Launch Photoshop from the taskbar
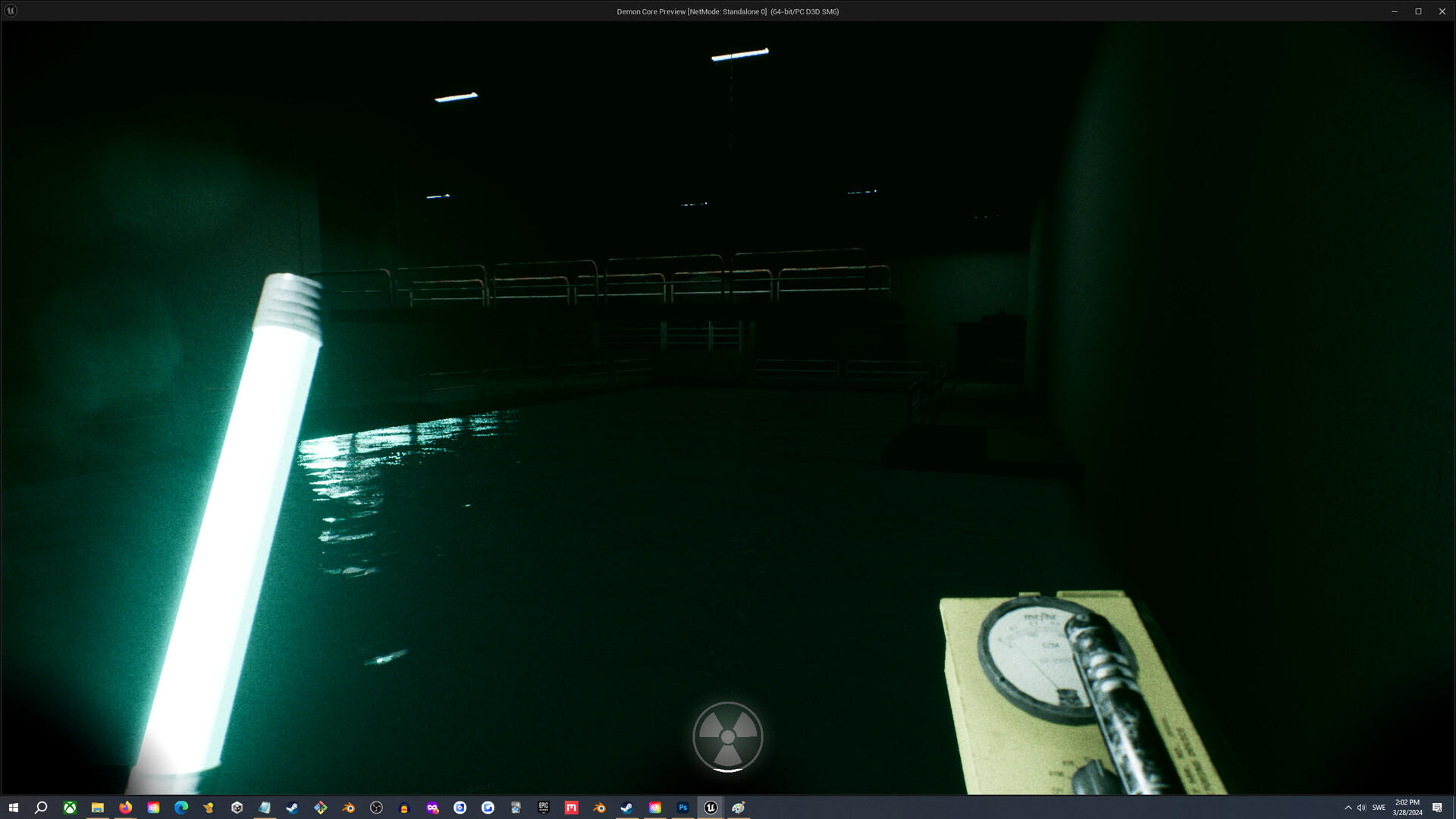The image size is (1456, 819). click(682, 808)
